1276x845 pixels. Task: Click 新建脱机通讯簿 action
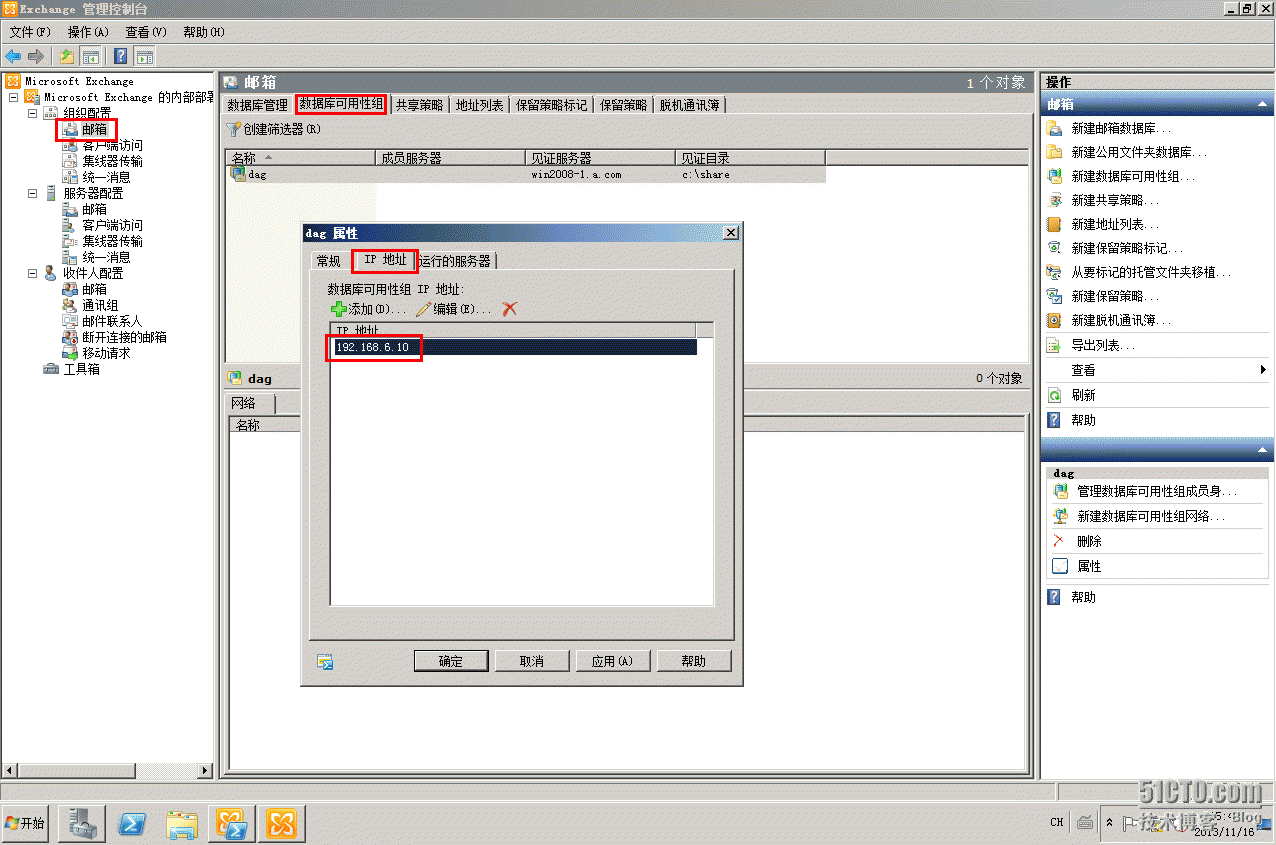1121,320
